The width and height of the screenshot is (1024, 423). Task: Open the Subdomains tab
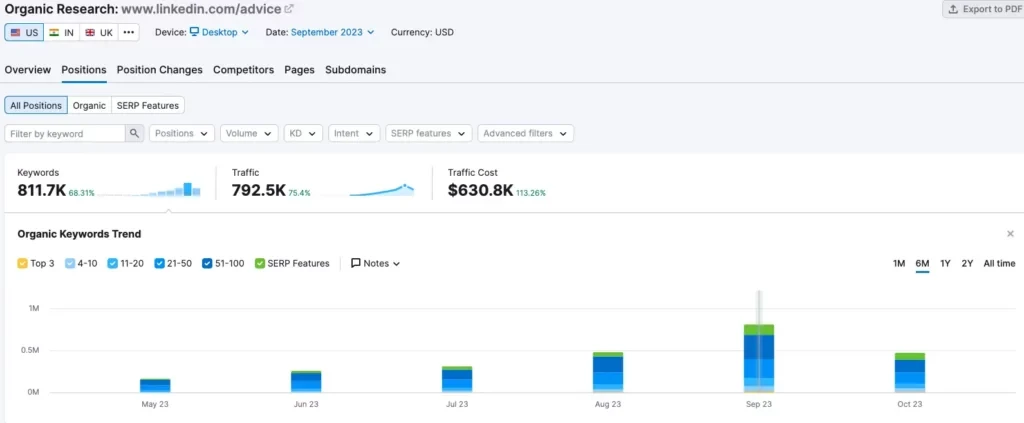tap(355, 70)
